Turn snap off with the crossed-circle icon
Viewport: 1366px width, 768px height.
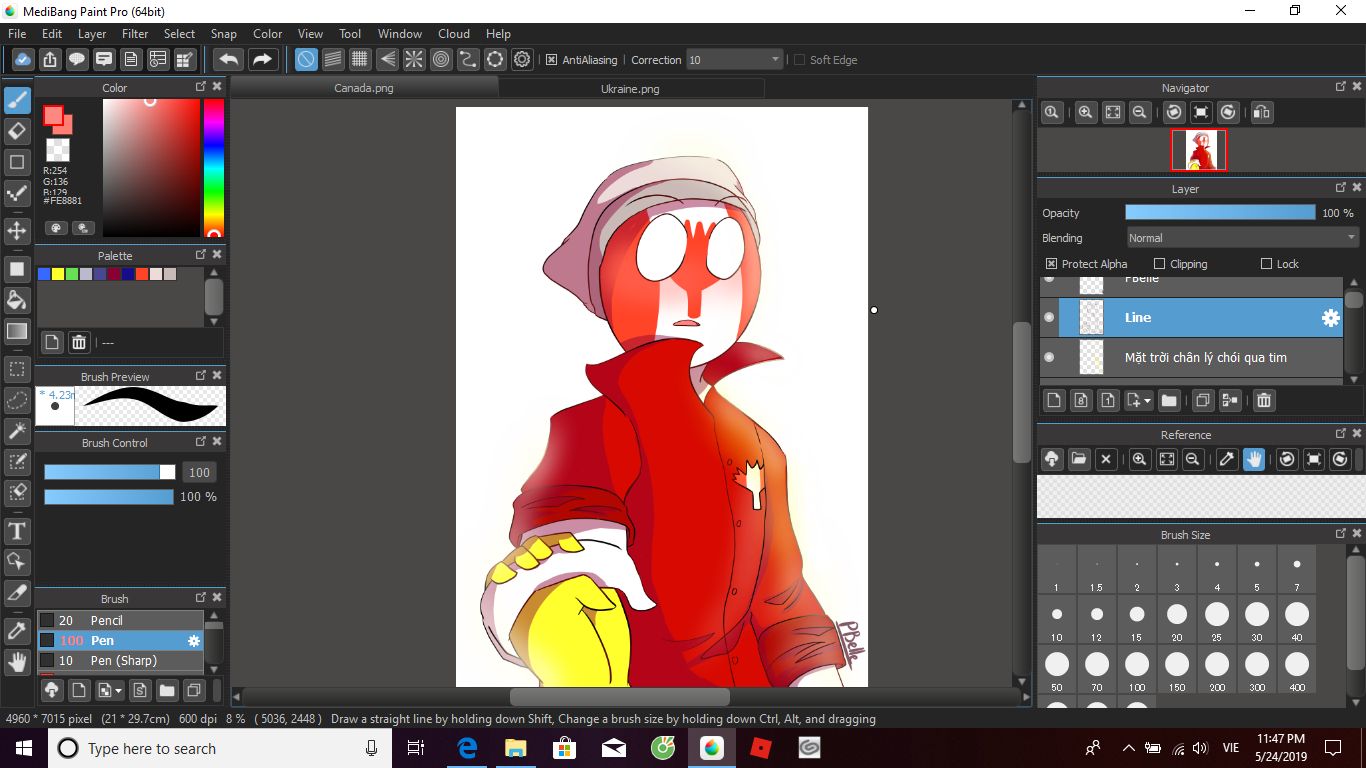pos(306,60)
